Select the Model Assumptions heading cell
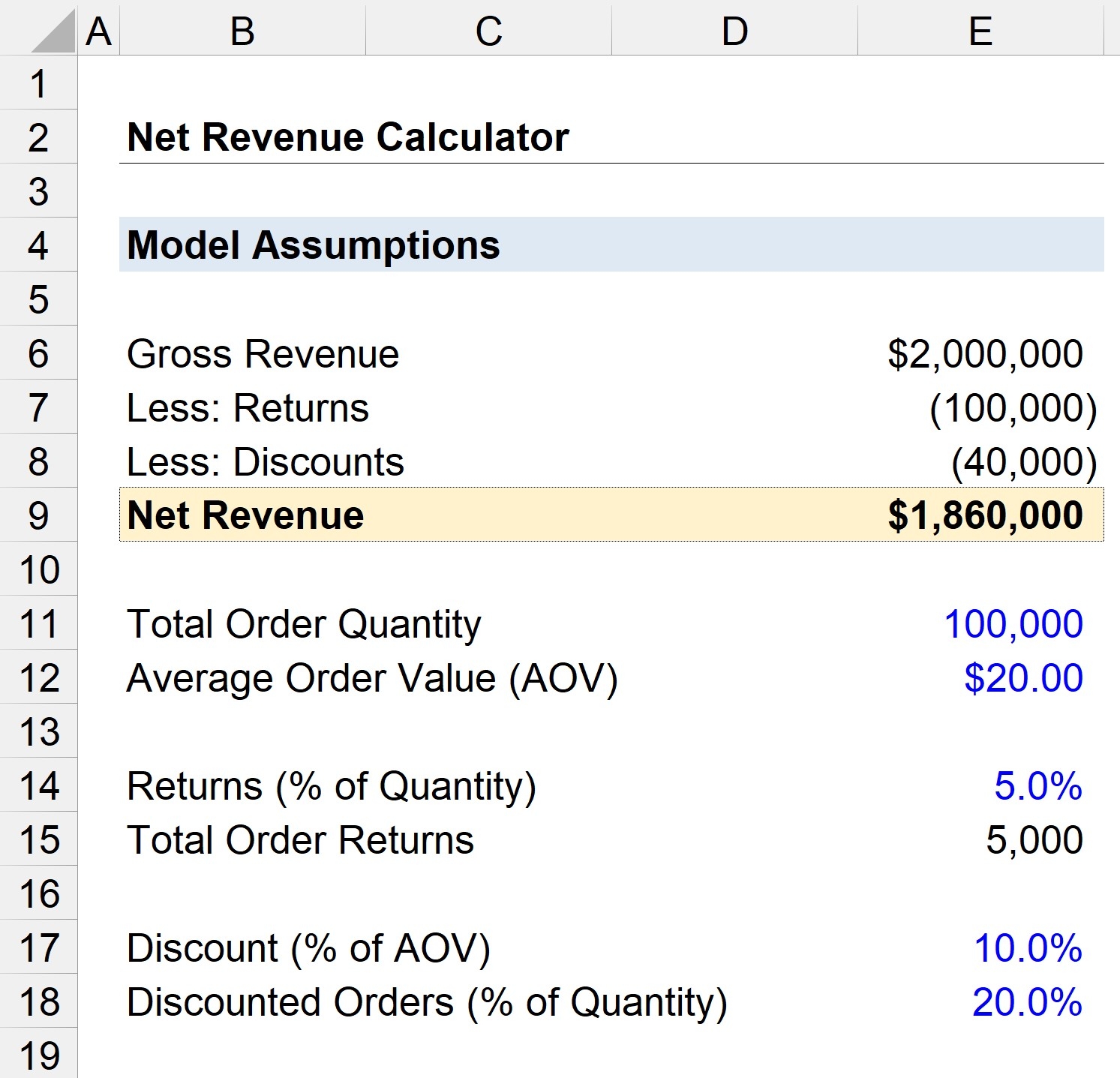The width and height of the screenshot is (1120, 1078). 314,245
